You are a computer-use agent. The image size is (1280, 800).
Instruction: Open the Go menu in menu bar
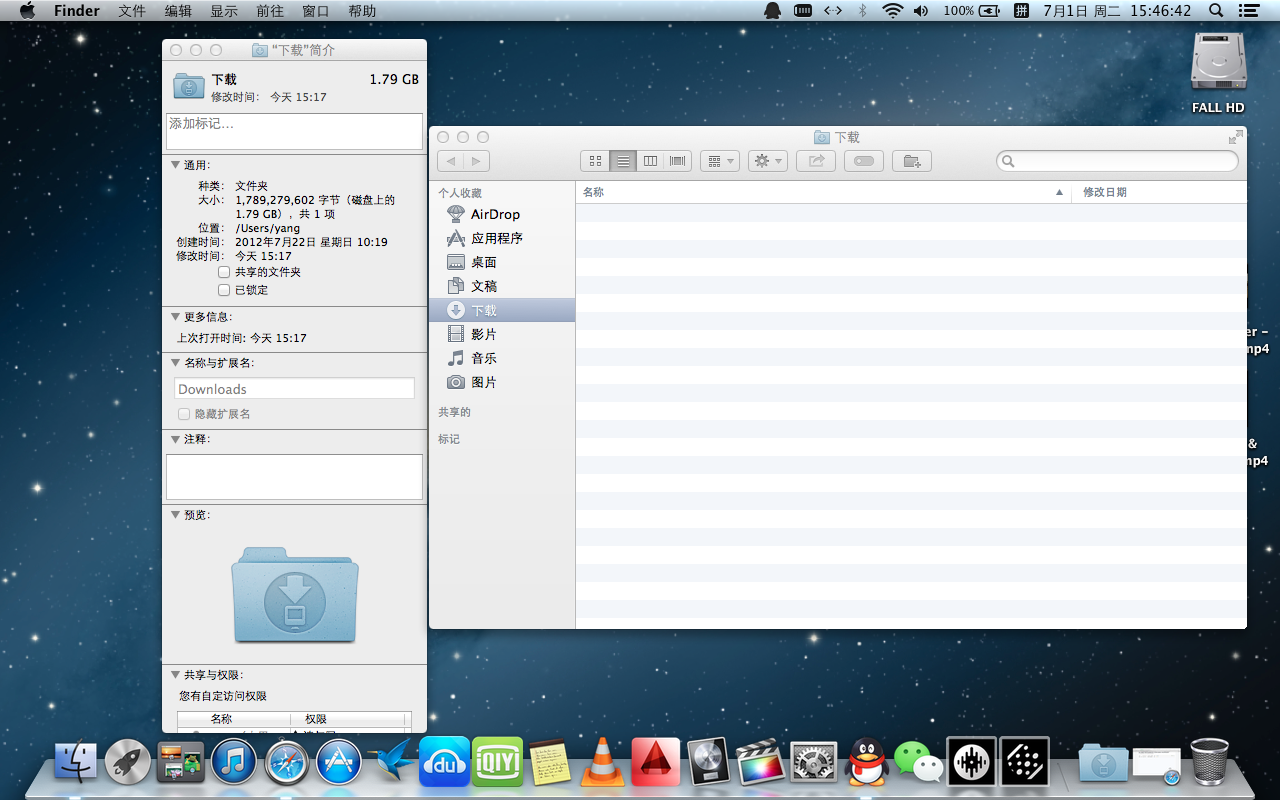(269, 11)
